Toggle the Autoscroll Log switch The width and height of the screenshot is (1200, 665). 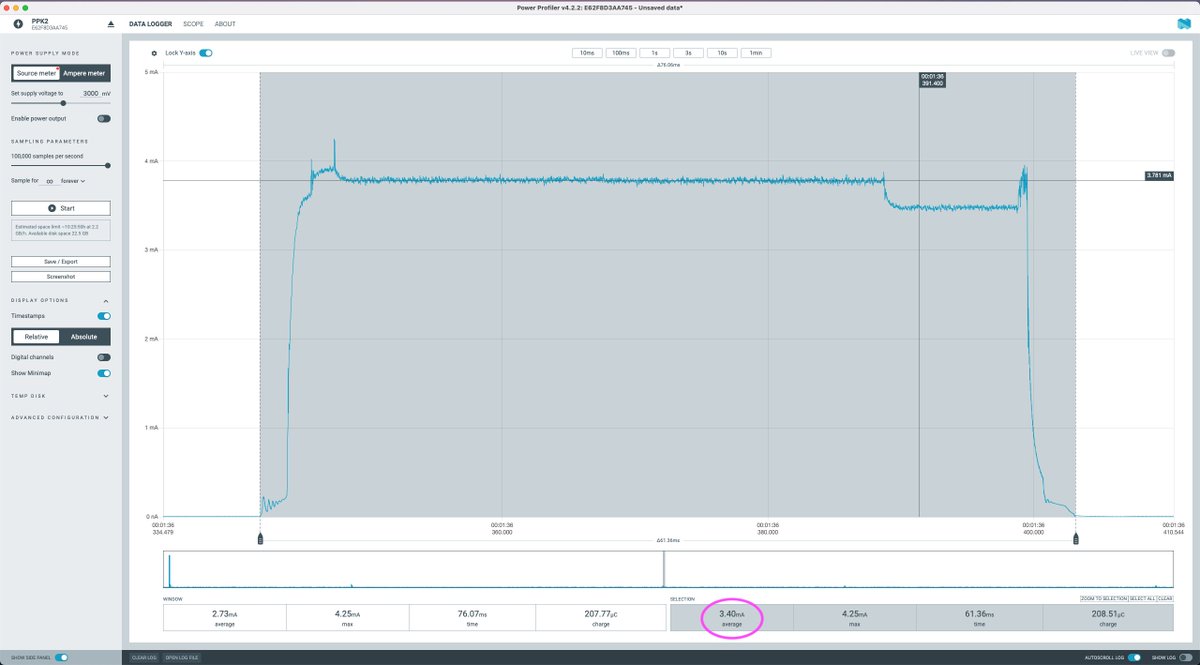[1134, 657]
